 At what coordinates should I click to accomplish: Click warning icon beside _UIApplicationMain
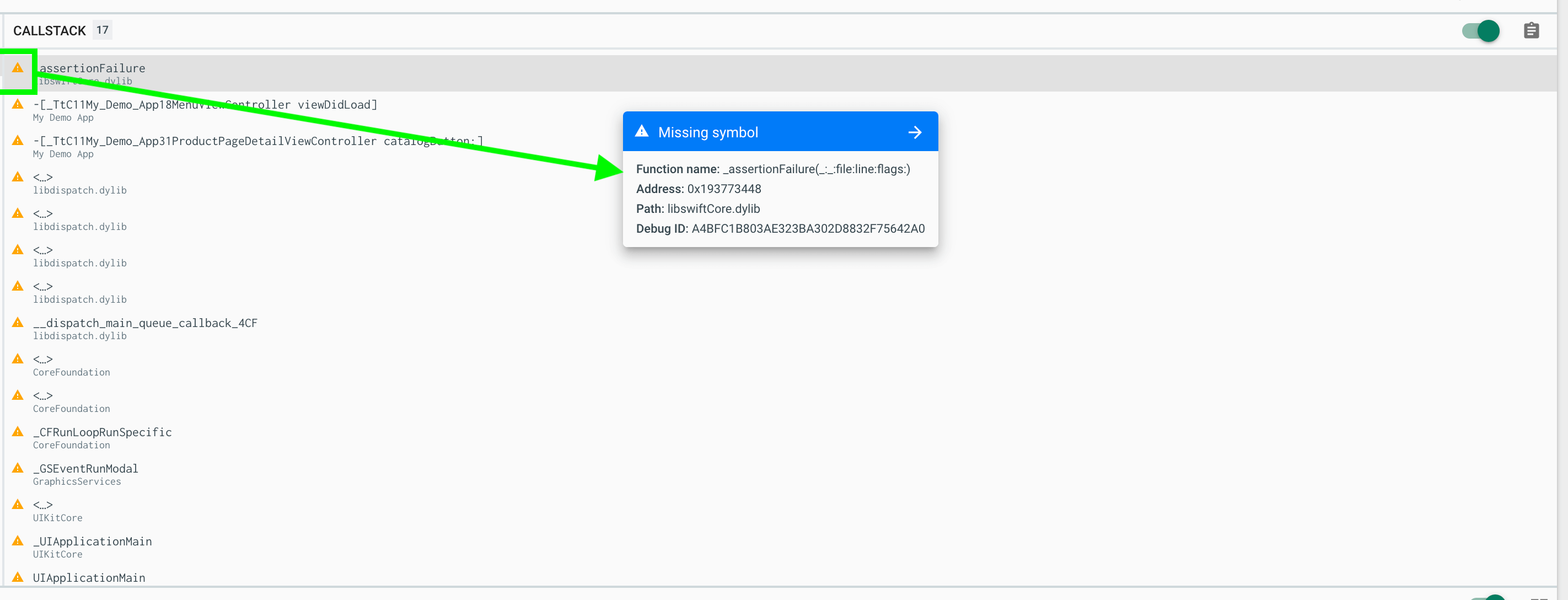tap(18, 541)
